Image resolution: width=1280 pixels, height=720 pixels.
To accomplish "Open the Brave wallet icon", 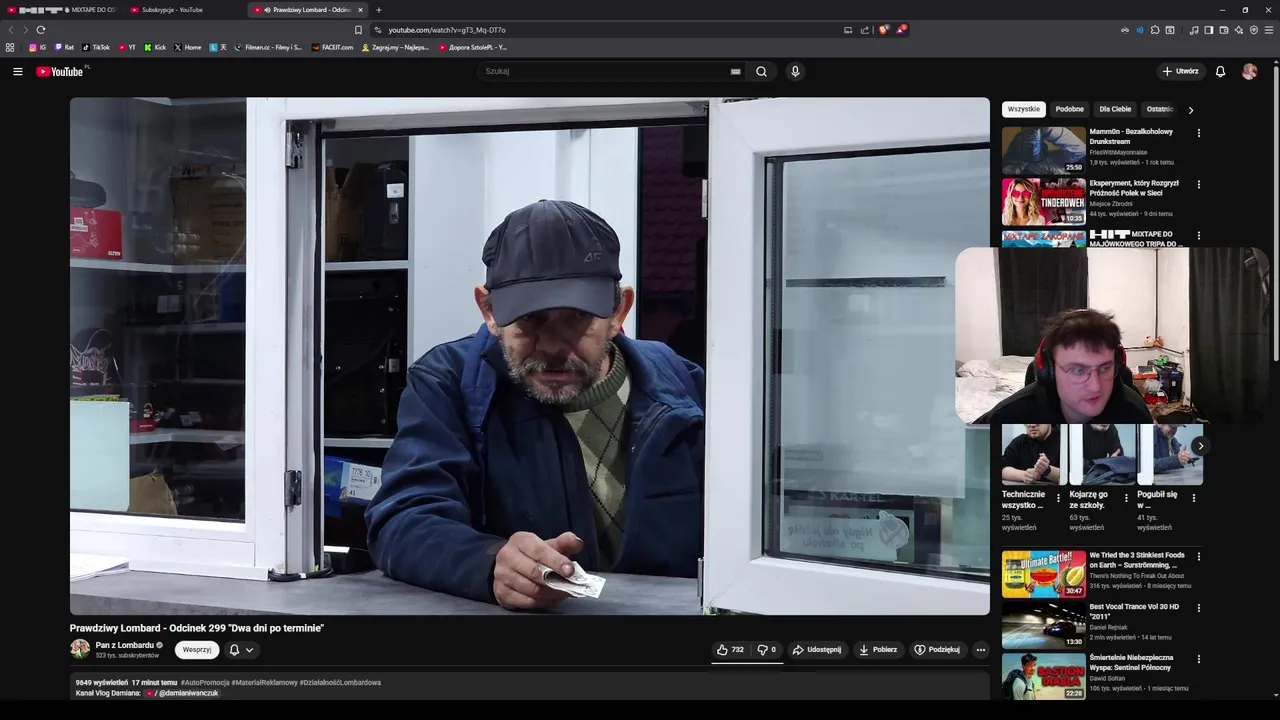I will 1224,30.
